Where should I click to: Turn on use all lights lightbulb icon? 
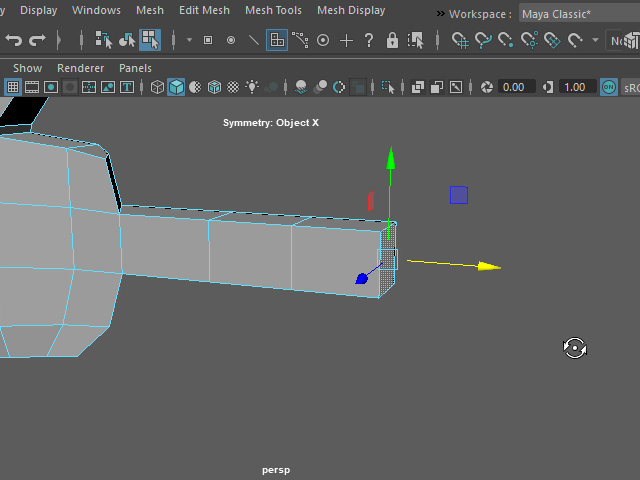252,87
